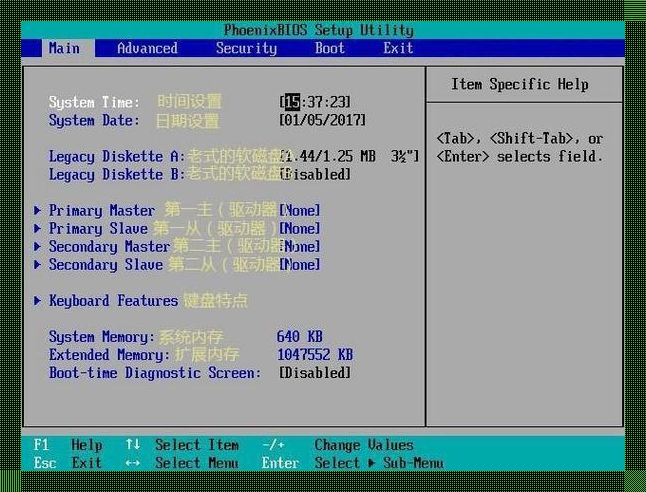Click the Enter selects field help text
The image size is (646, 492).
tap(520, 157)
